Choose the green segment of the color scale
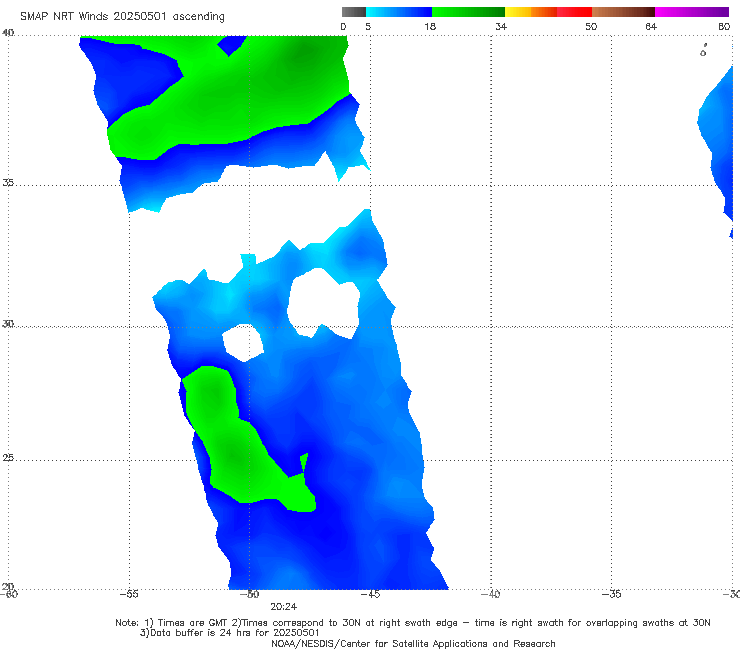Viewport: 740px width, 650px height. pos(468,12)
